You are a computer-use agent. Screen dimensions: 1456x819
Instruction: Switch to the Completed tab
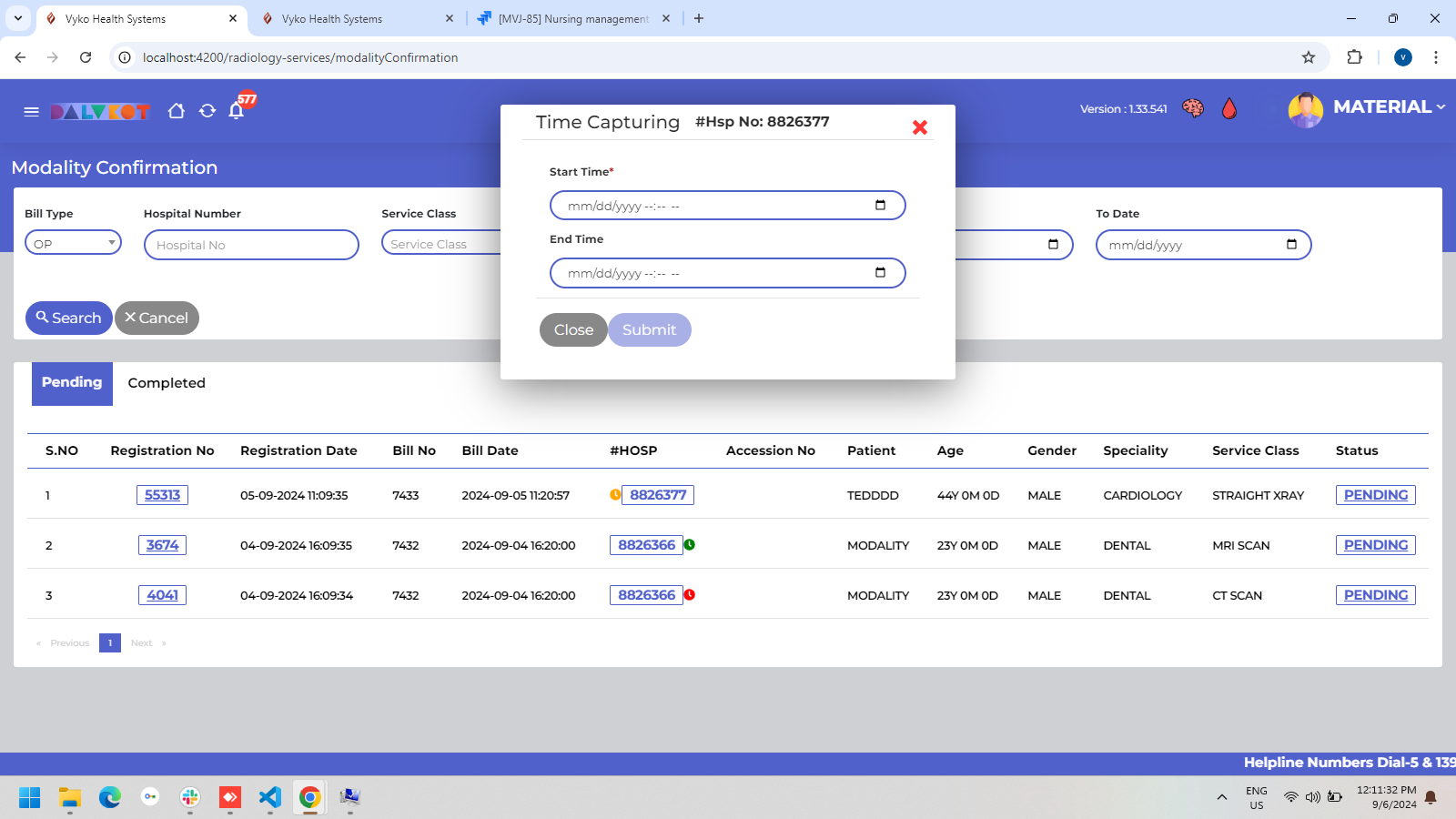click(167, 383)
